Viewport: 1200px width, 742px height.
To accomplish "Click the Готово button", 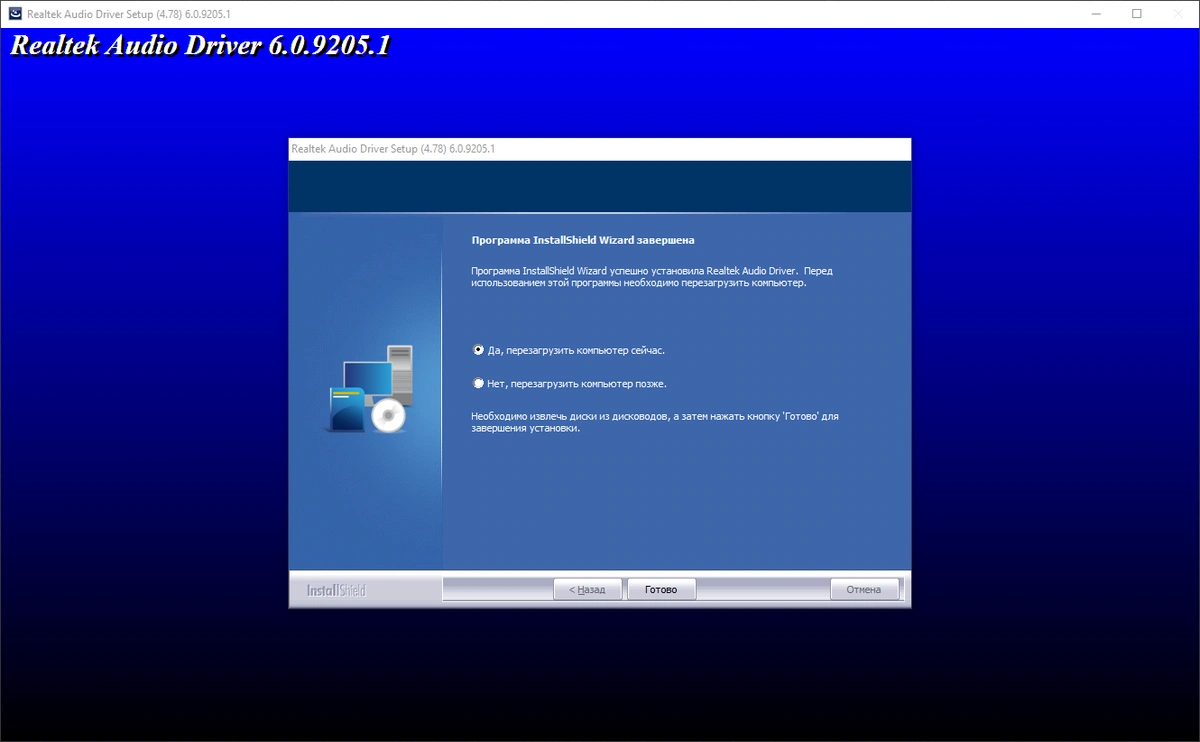I will coord(661,590).
